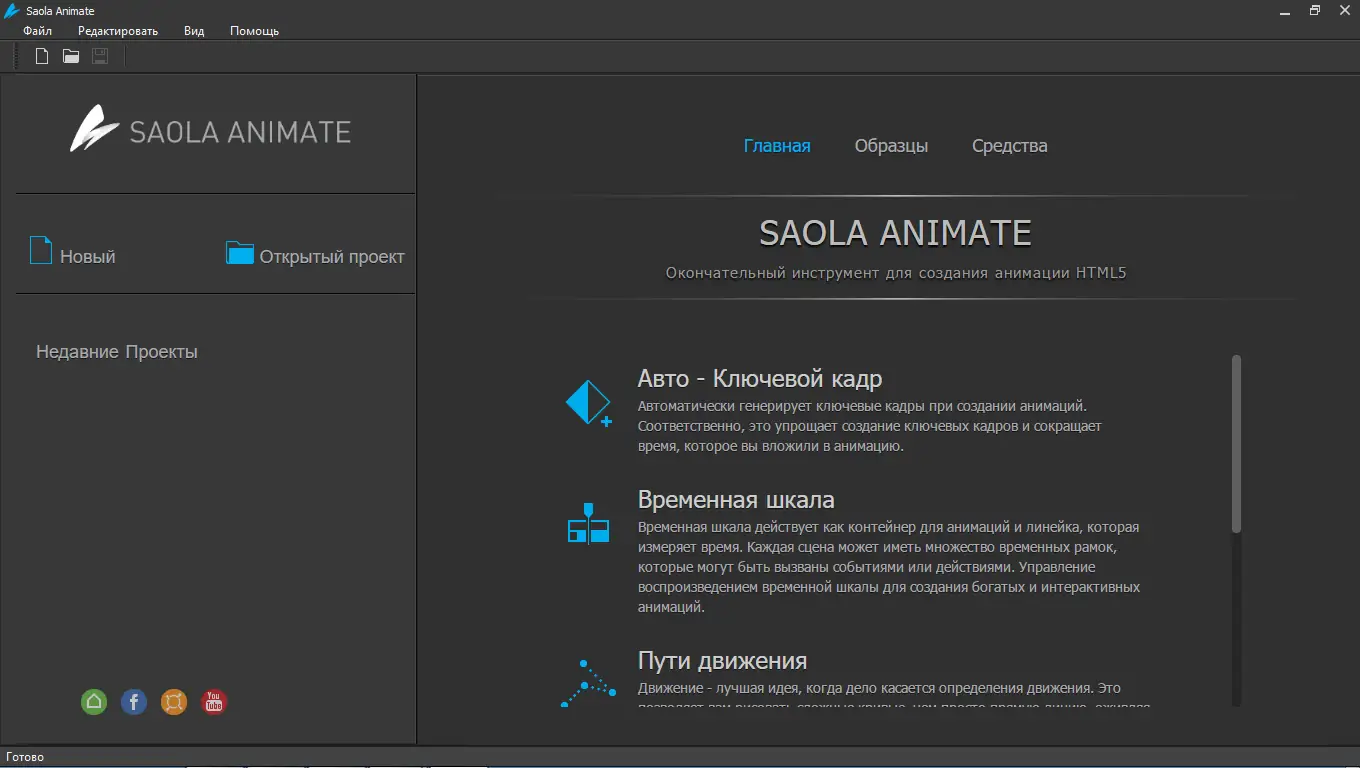This screenshot has height=768, width=1360.
Task: Open the YouTube icon link
Action: tap(214, 702)
